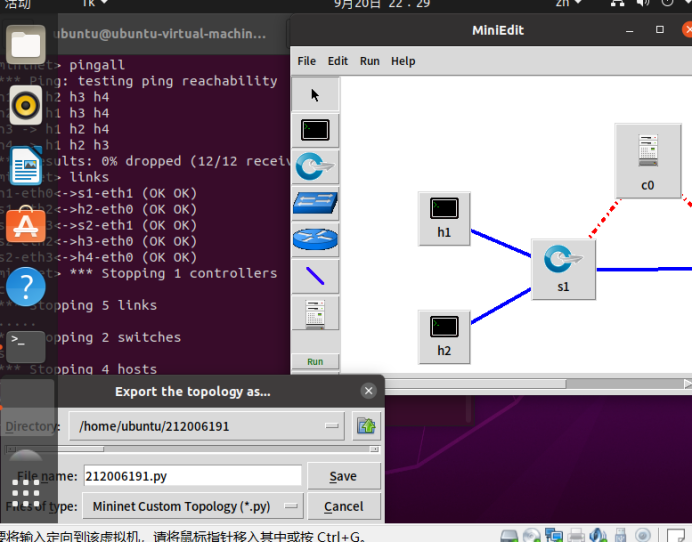Click the go up directory folder icon
This screenshot has width=692, height=542.
(366, 426)
